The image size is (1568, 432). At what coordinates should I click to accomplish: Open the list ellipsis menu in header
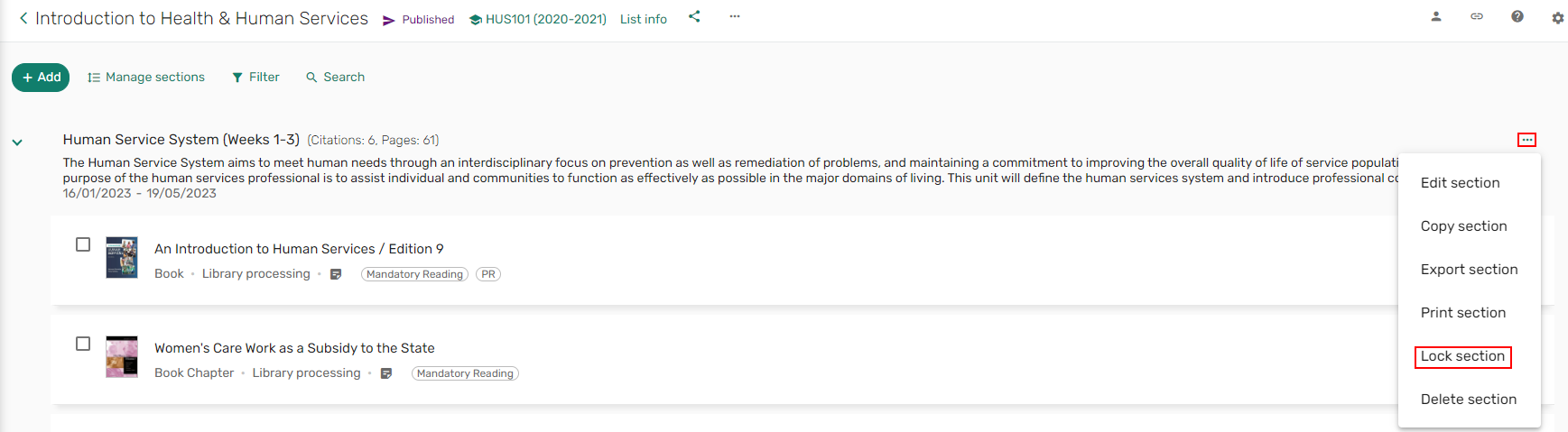735,16
